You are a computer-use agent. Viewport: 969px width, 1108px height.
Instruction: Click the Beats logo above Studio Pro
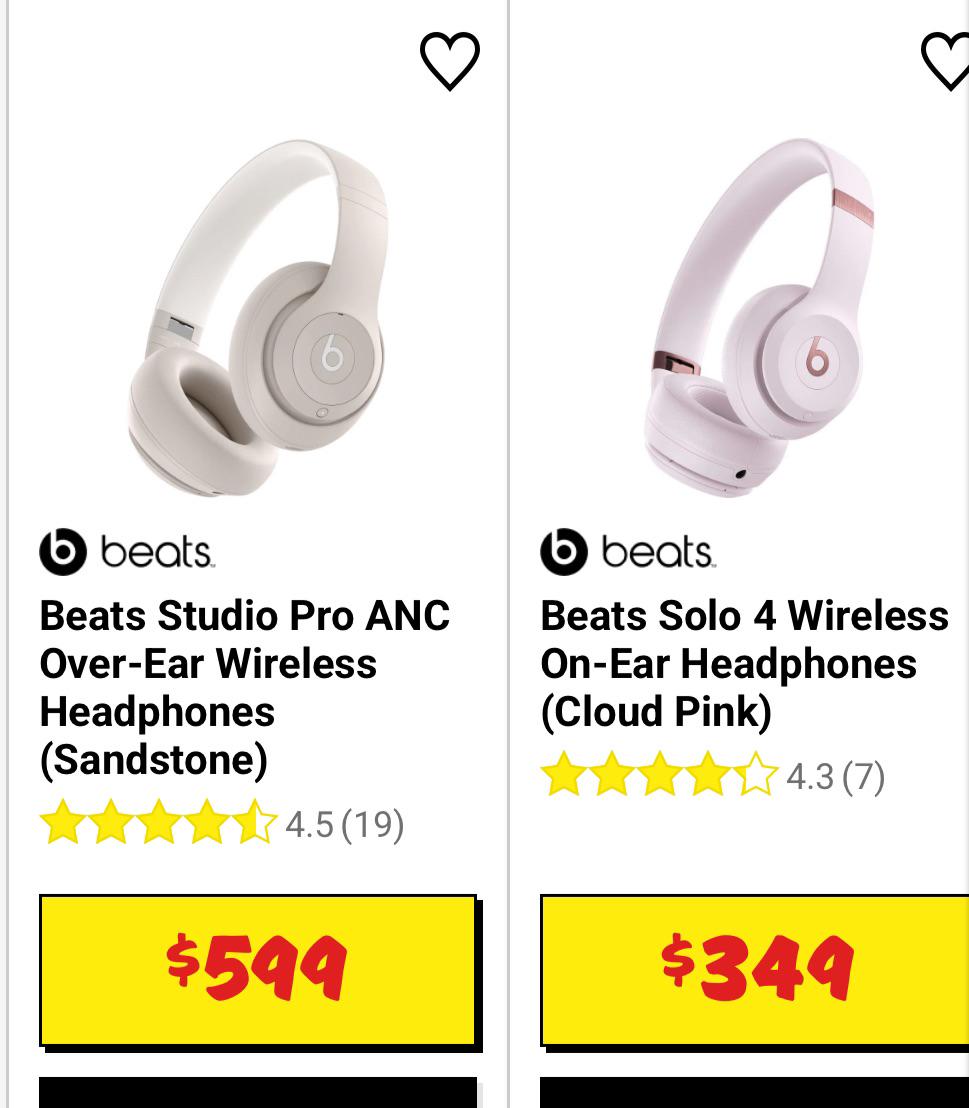[127, 551]
